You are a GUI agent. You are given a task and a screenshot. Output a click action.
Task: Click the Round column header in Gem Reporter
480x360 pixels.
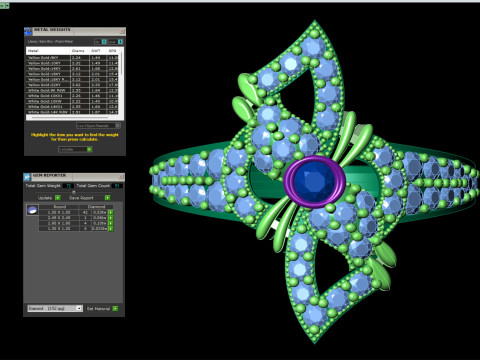[x=59, y=207]
